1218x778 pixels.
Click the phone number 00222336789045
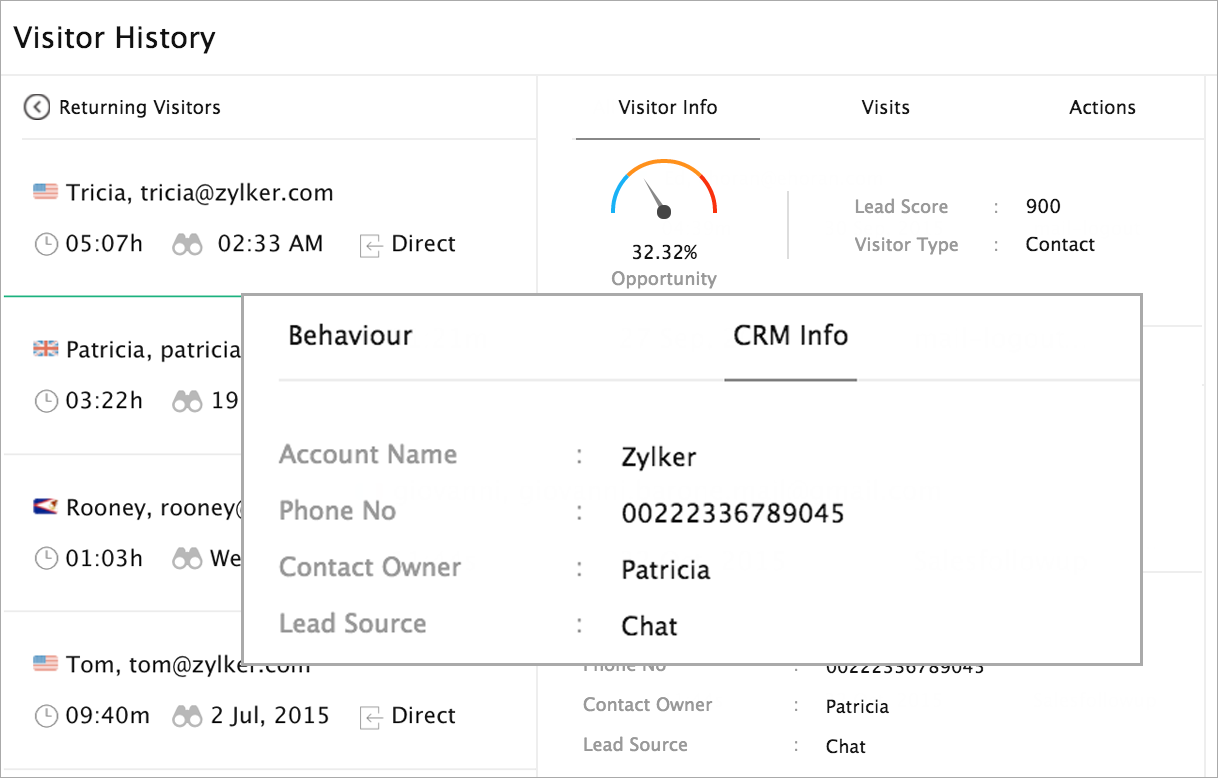pos(732,514)
